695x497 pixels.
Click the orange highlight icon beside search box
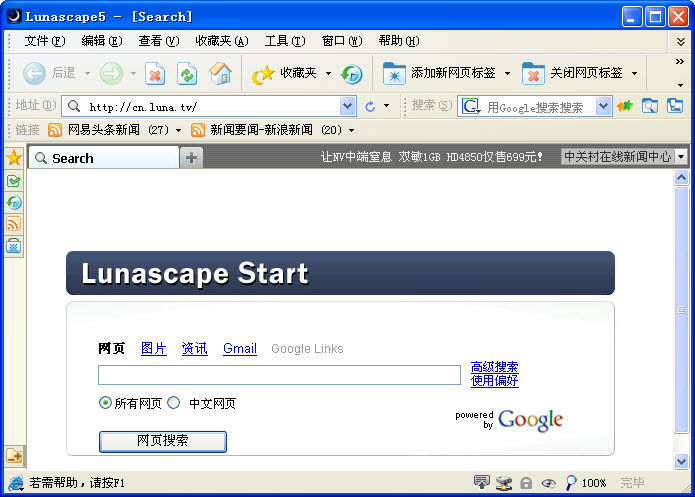click(x=625, y=106)
